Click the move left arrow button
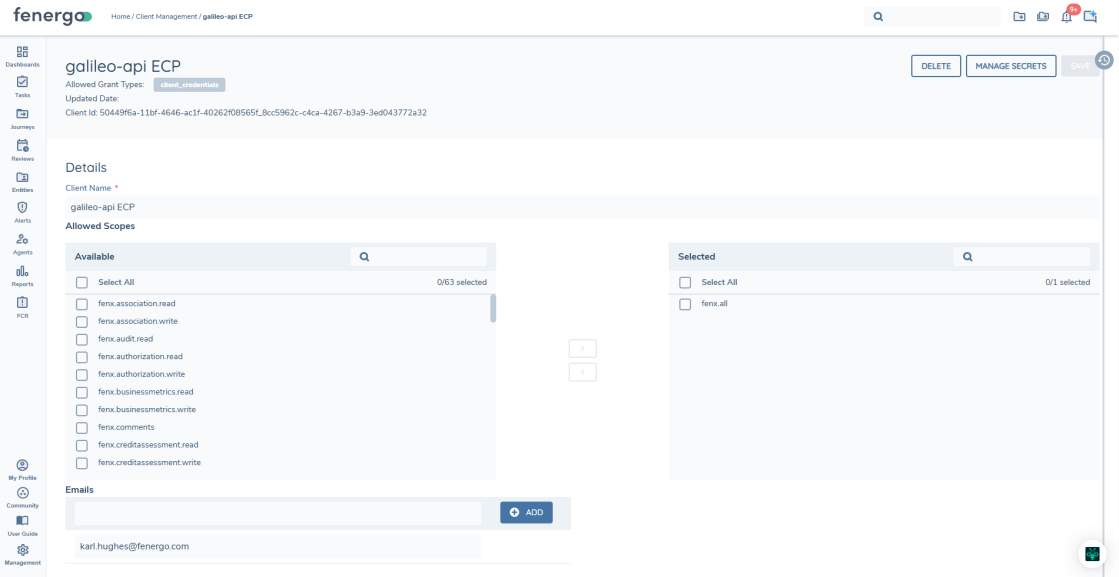 [582, 372]
